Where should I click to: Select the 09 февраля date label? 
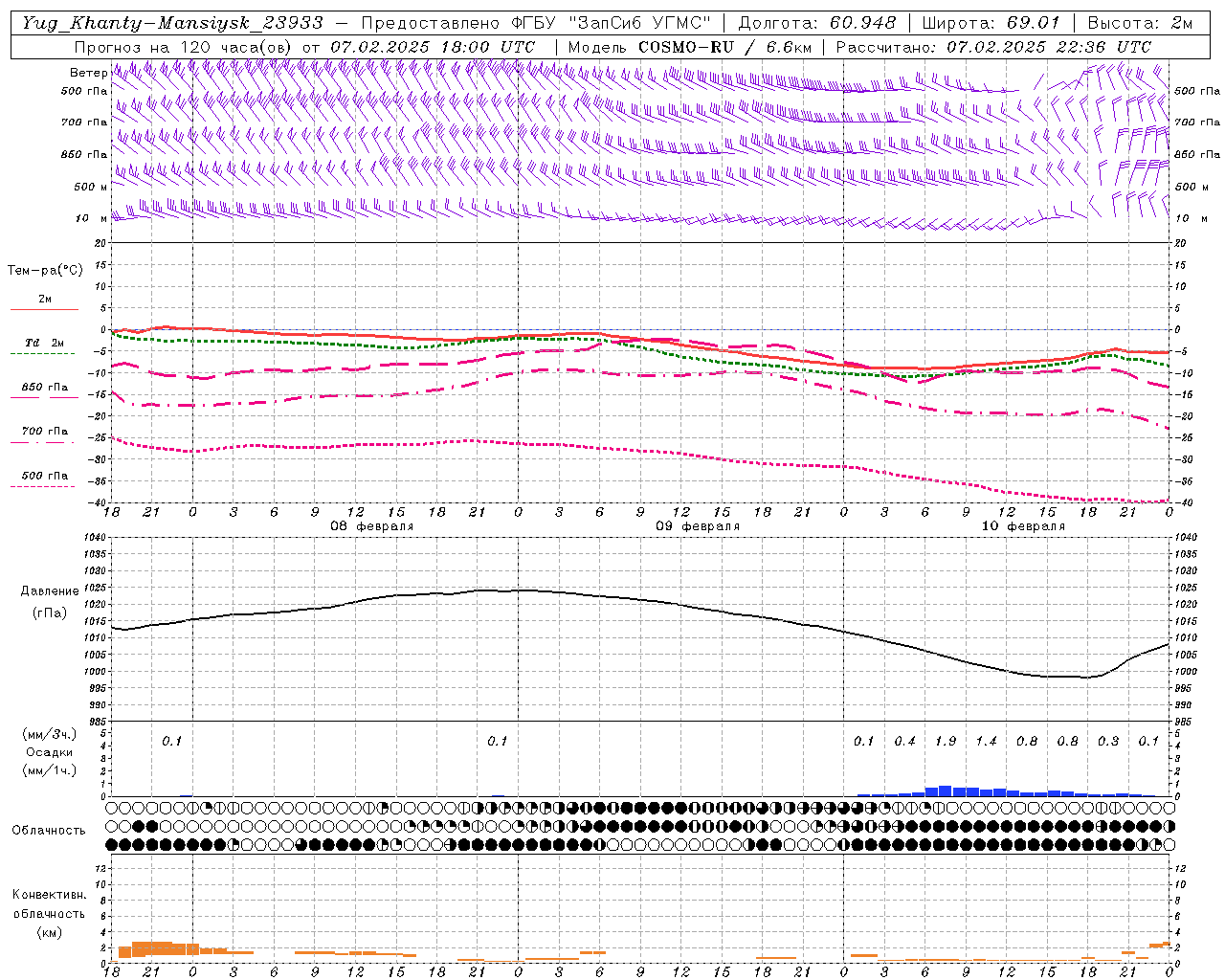coord(698,526)
